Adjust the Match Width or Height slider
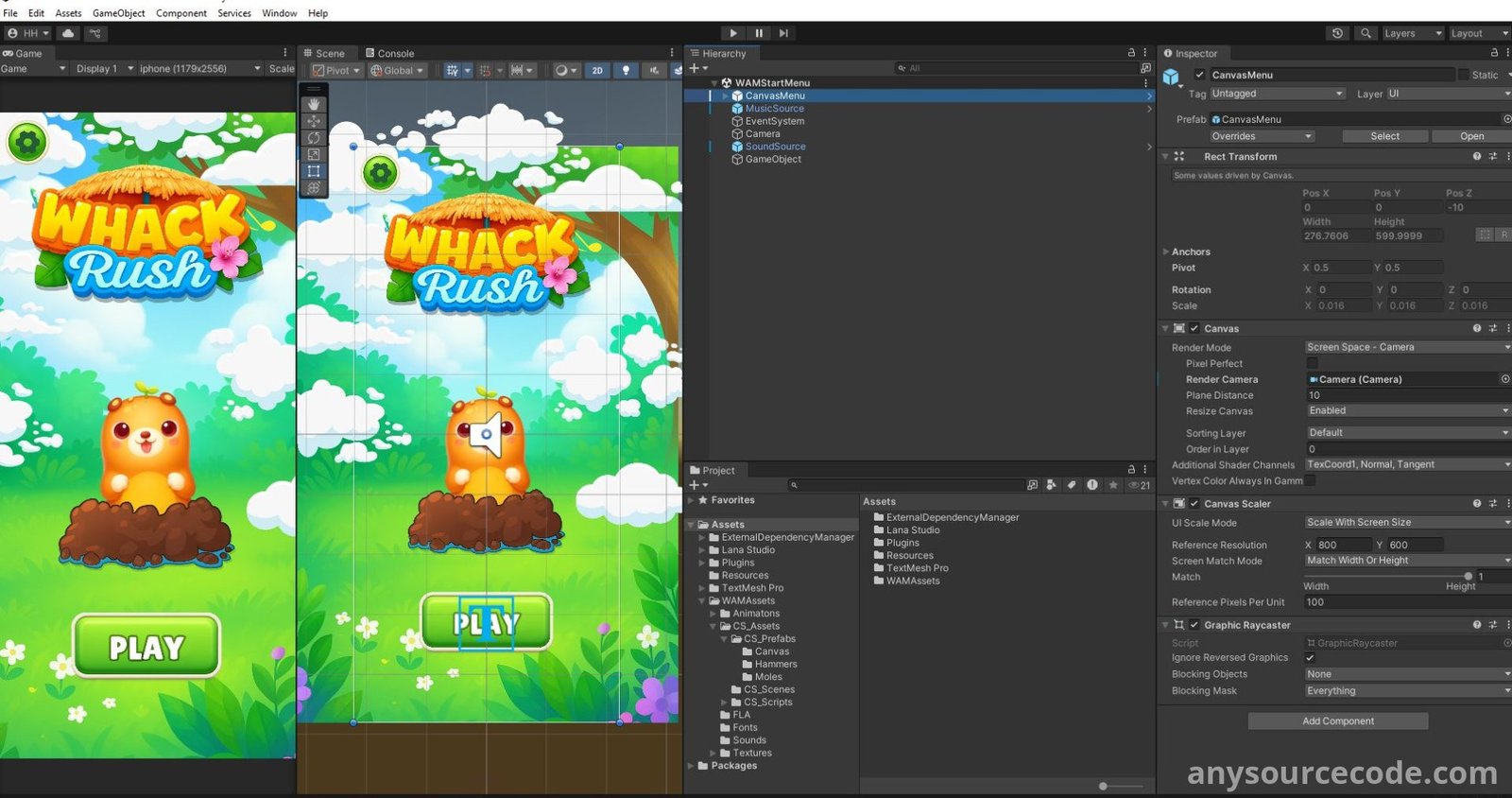The width and height of the screenshot is (1512, 798). (x=1387, y=576)
